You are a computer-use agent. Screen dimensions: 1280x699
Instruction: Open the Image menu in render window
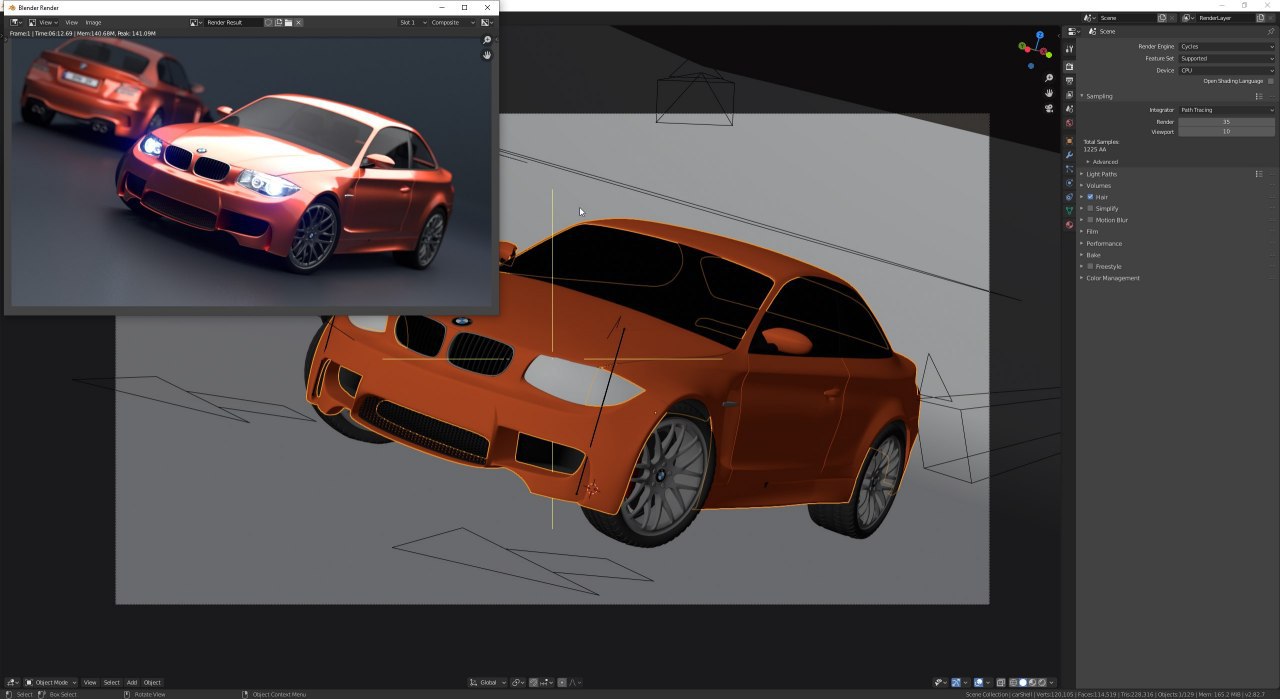click(x=93, y=22)
